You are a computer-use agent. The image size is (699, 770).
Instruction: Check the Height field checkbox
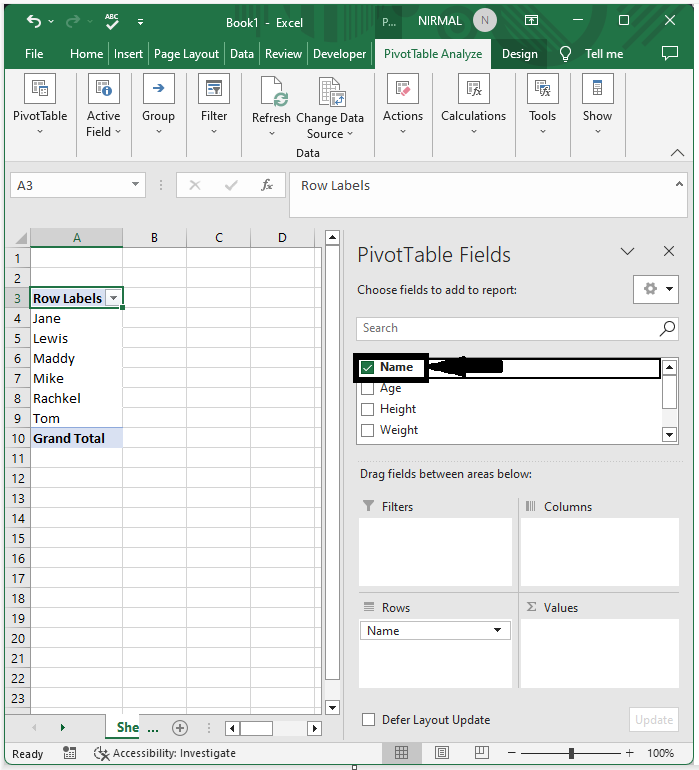coord(367,409)
